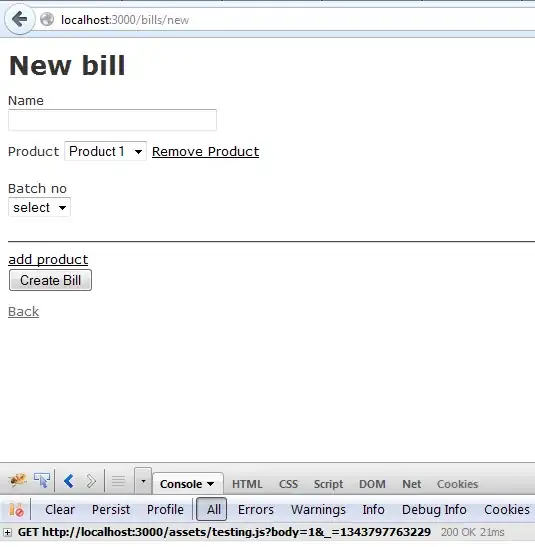
Task: Click the 200 OK 21ms status text
Action: 472,532
